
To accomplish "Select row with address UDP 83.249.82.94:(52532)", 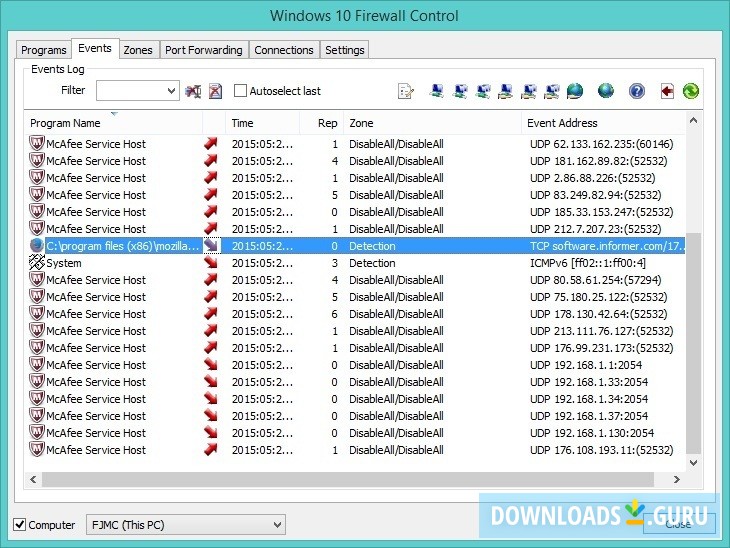I will [x=355, y=195].
